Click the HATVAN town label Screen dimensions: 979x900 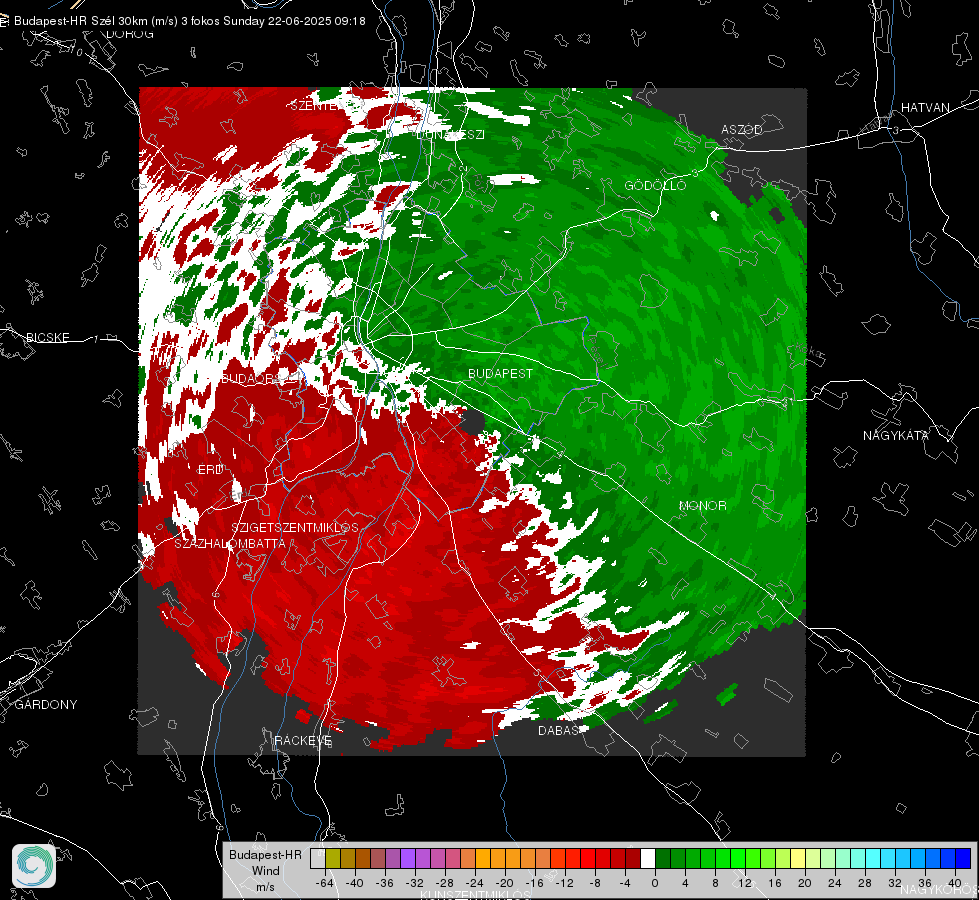925,107
